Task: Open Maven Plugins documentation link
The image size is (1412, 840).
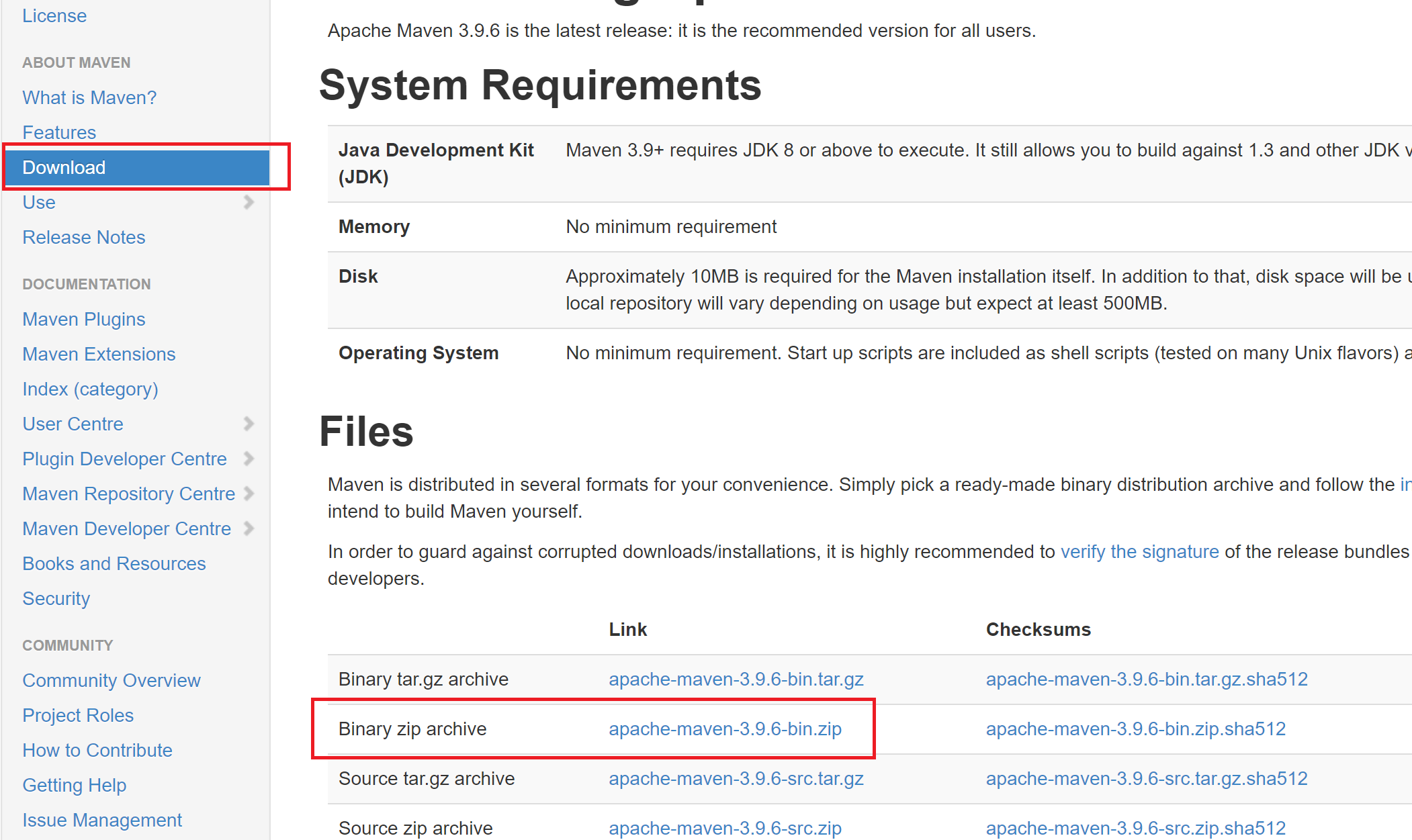Action: [83, 319]
